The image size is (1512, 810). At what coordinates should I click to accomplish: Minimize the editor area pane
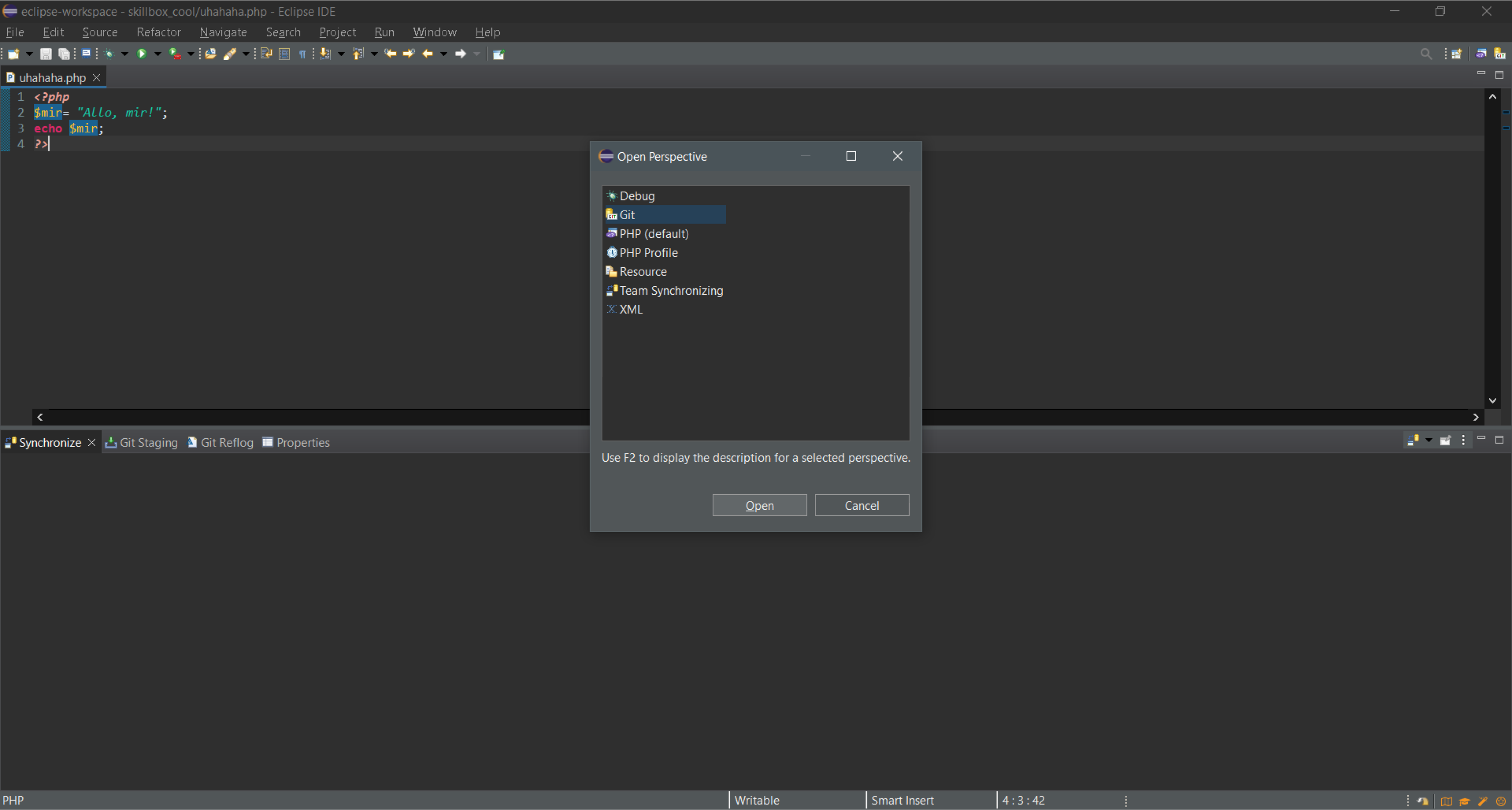click(1481, 73)
